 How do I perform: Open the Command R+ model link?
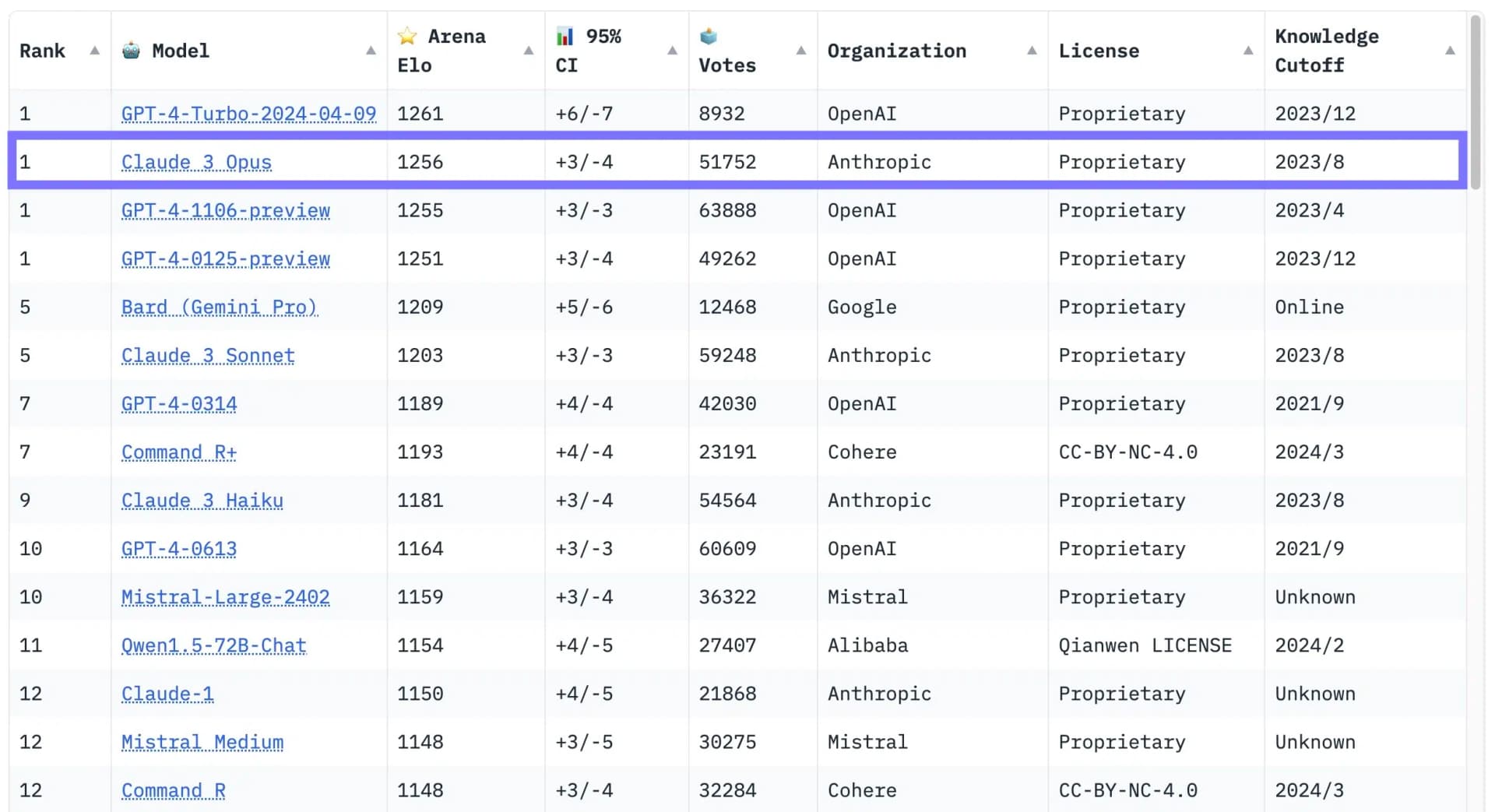coord(178,452)
